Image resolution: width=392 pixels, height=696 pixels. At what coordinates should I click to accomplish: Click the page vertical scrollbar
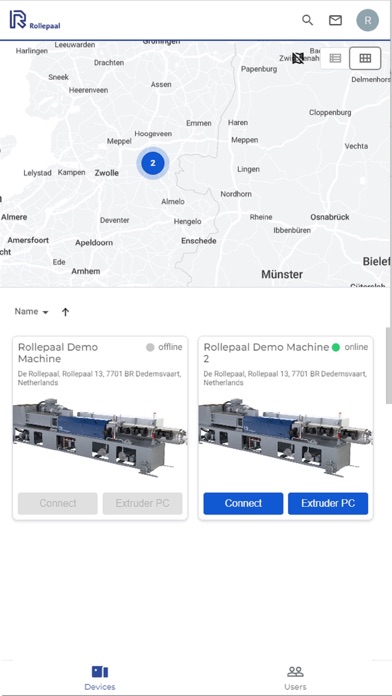pyautogui.click(x=389, y=365)
